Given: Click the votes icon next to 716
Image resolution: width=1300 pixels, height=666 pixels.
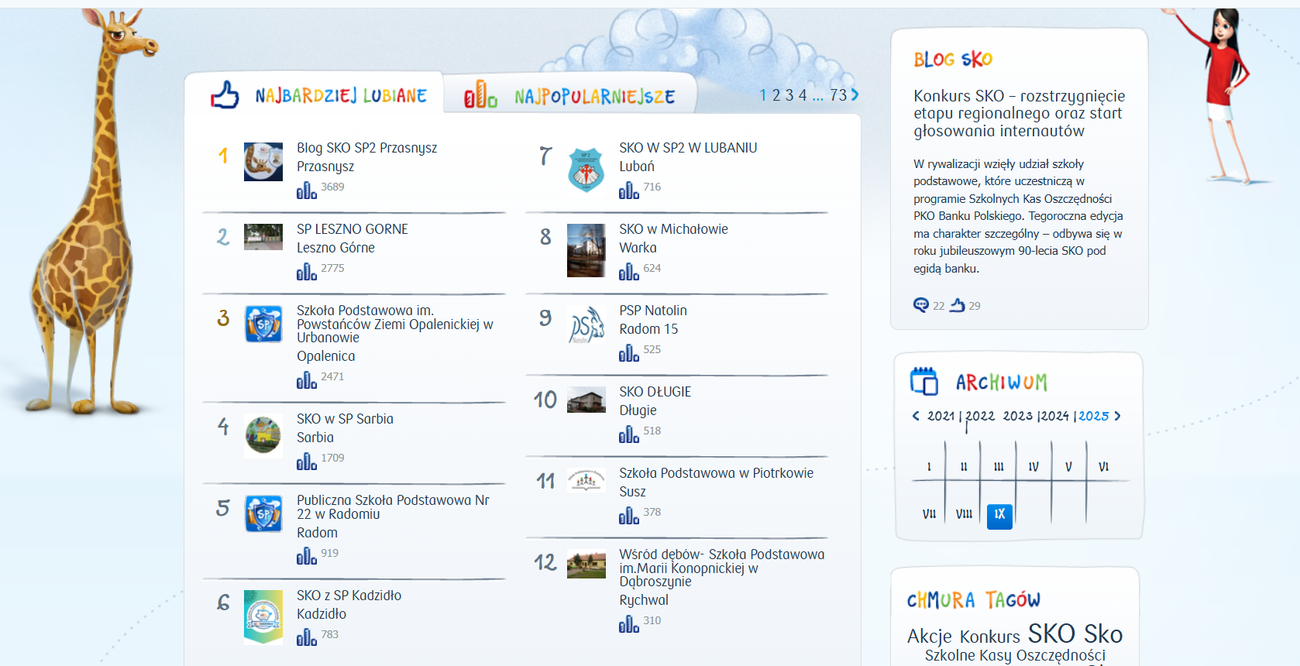Looking at the screenshot, I should pyautogui.click(x=629, y=190).
